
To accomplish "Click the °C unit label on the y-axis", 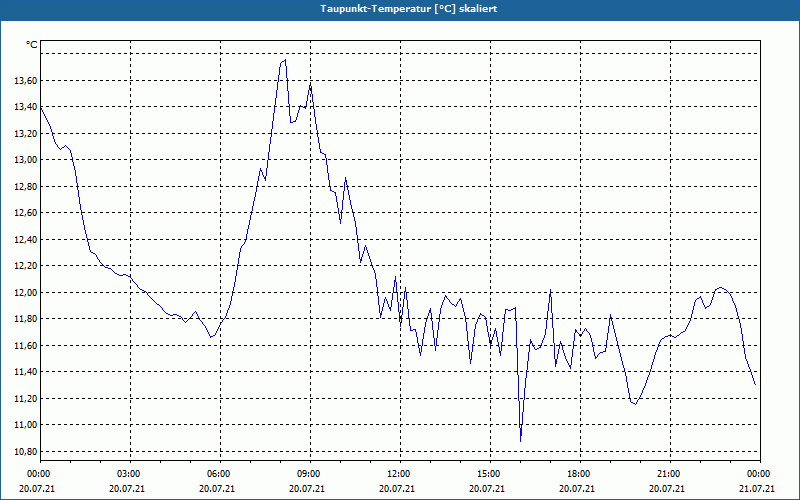I will pyautogui.click(x=32, y=45).
